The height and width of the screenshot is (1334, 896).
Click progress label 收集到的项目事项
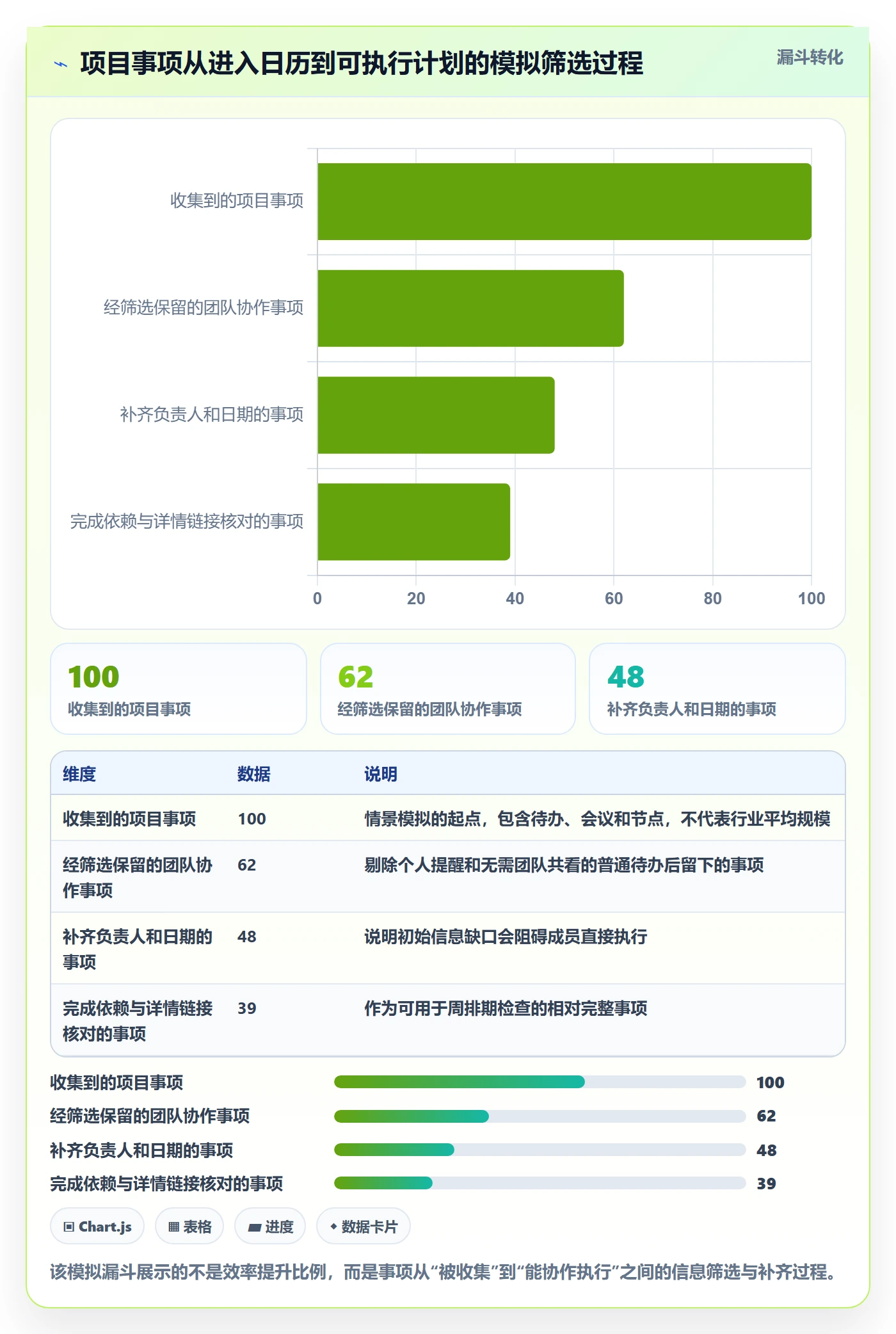click(116, 1082)
